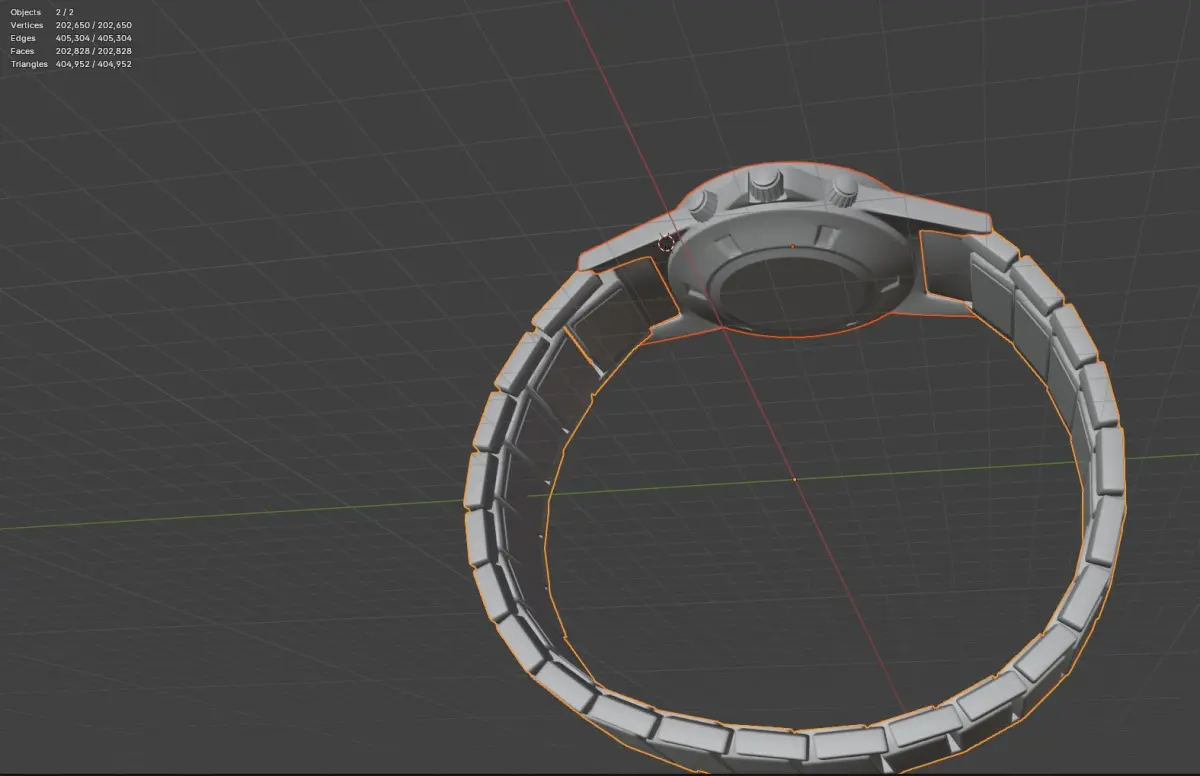Click the Vertices 202,650 statistics line
Image resolution: width=1200 pixels, height=776 pixels.
coord(71,25)
